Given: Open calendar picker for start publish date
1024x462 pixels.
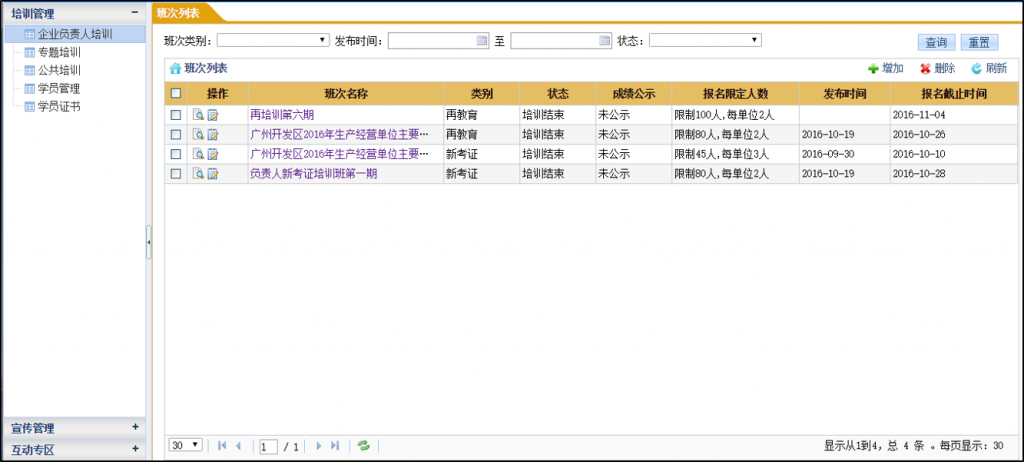Looking at the screenshot, I should (x=482, y=41).
